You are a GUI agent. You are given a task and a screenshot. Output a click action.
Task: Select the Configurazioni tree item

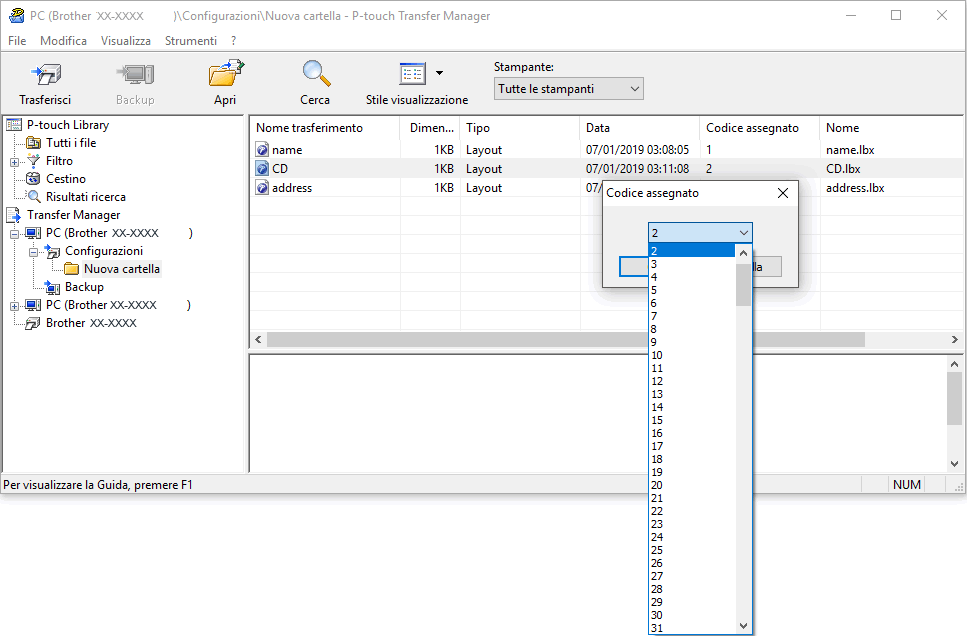pyautogui.click(x=104, y=250)
